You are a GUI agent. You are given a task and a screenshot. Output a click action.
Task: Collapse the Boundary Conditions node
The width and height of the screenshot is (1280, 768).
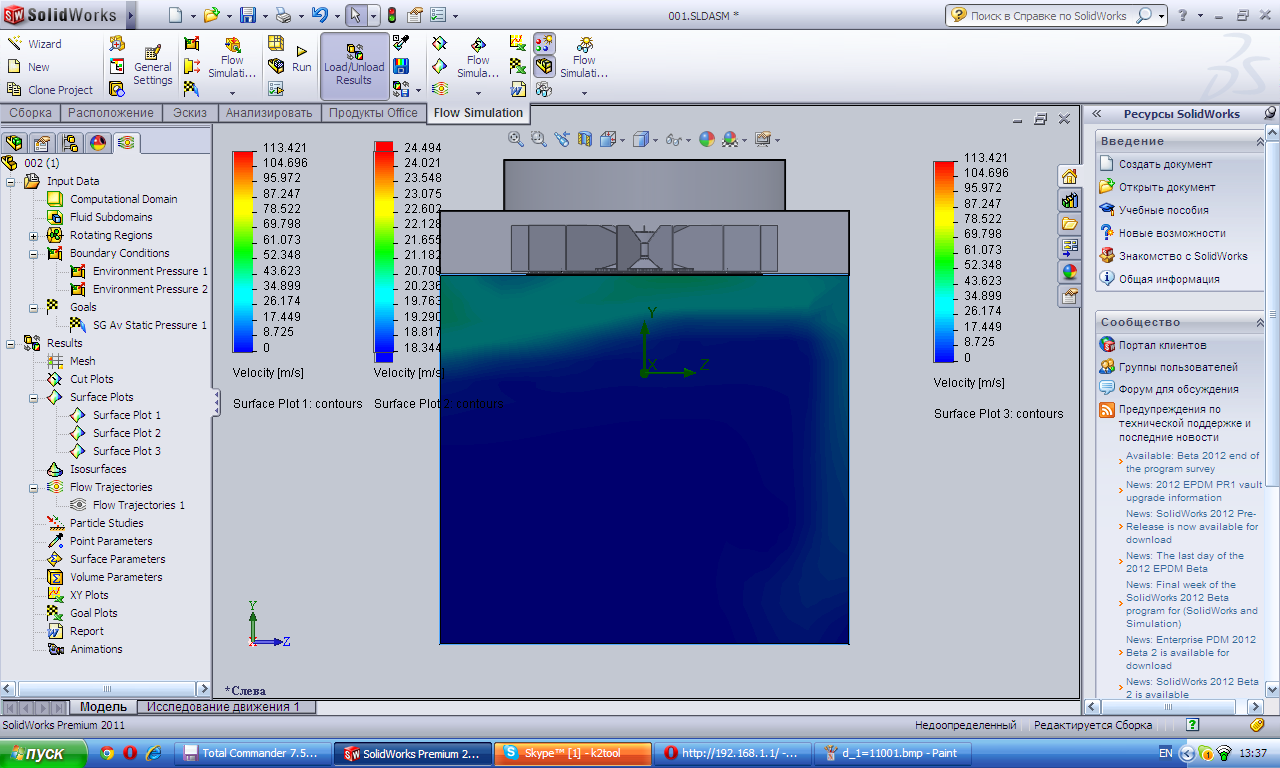pos(33,254)
